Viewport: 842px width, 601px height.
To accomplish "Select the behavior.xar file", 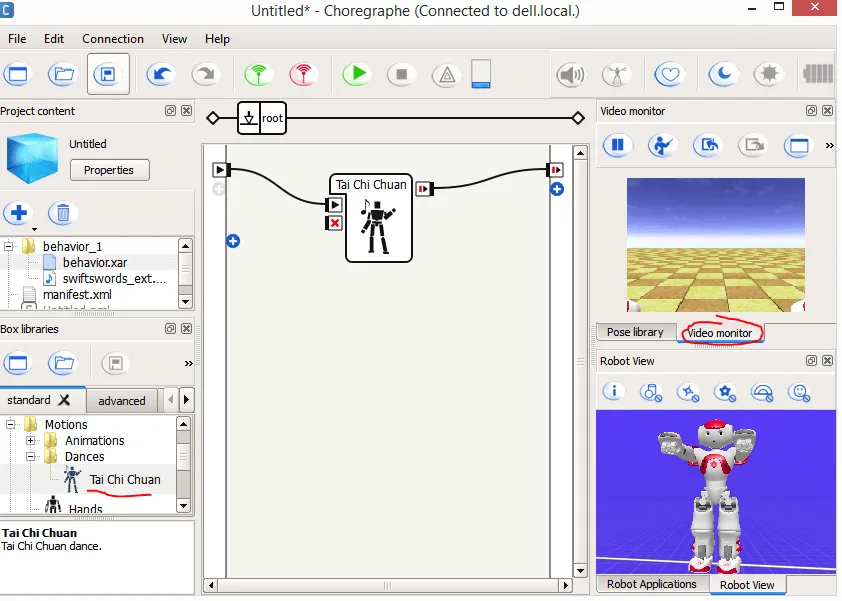I will pyautogui.click(x=95, y=263).
